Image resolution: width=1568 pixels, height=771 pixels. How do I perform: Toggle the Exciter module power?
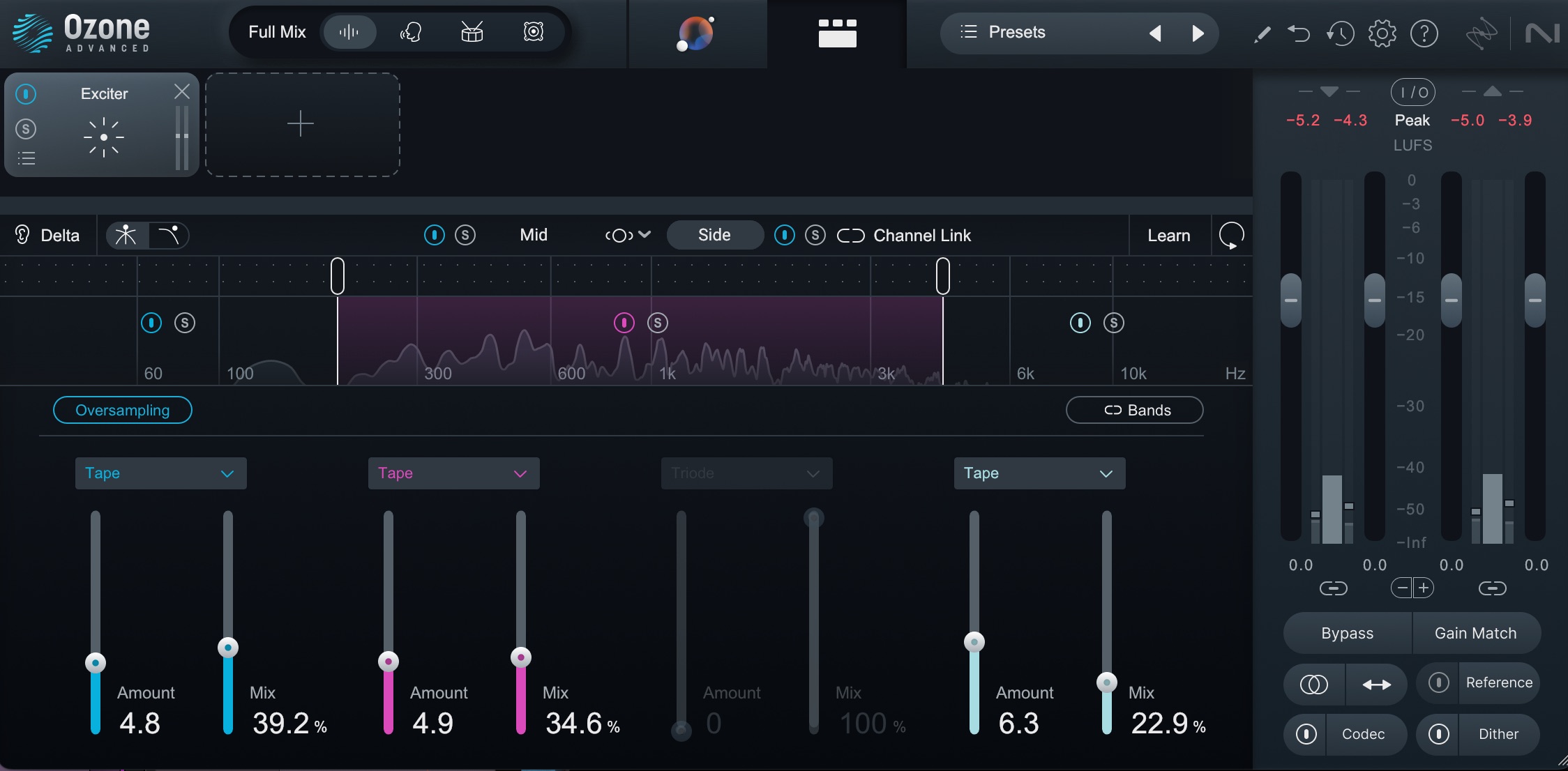[26, 93]
